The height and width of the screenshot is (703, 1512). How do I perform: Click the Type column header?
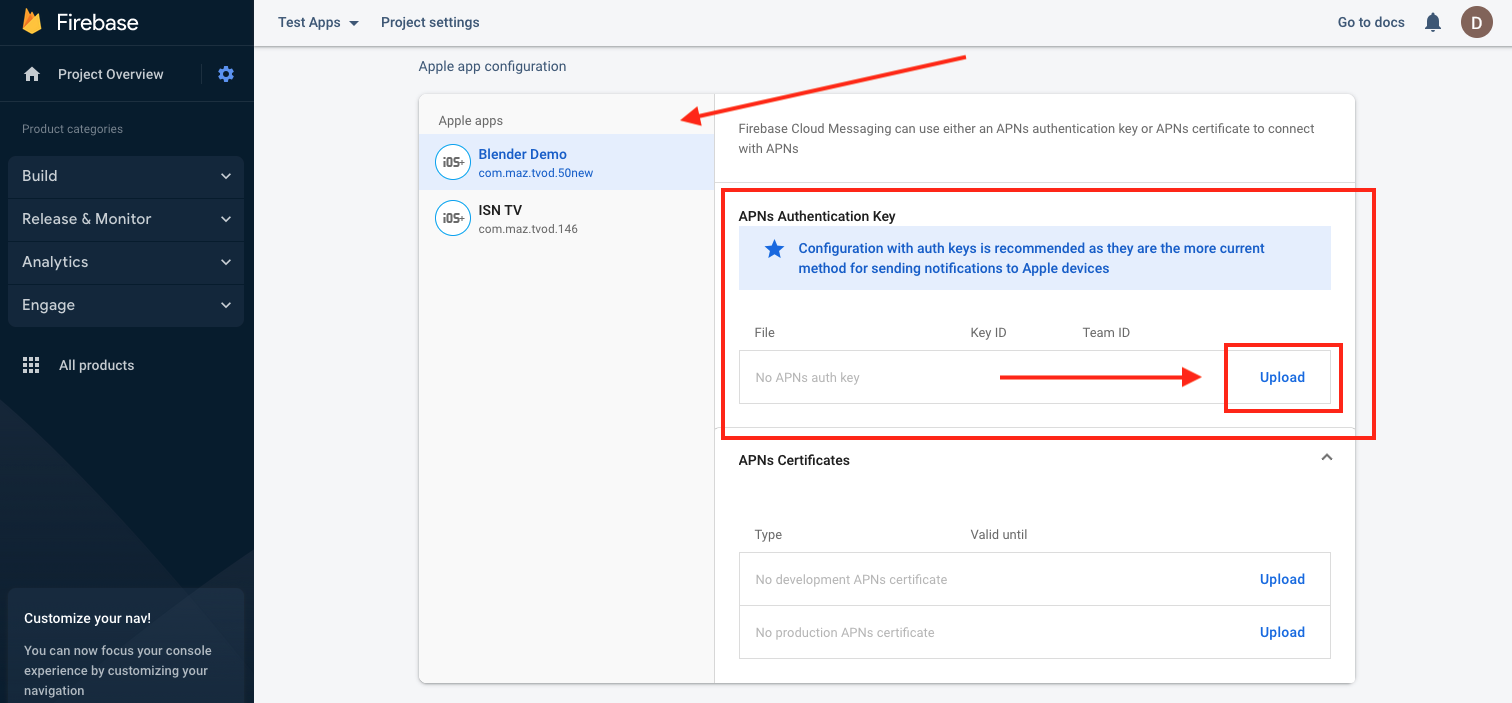pos(768,535)
